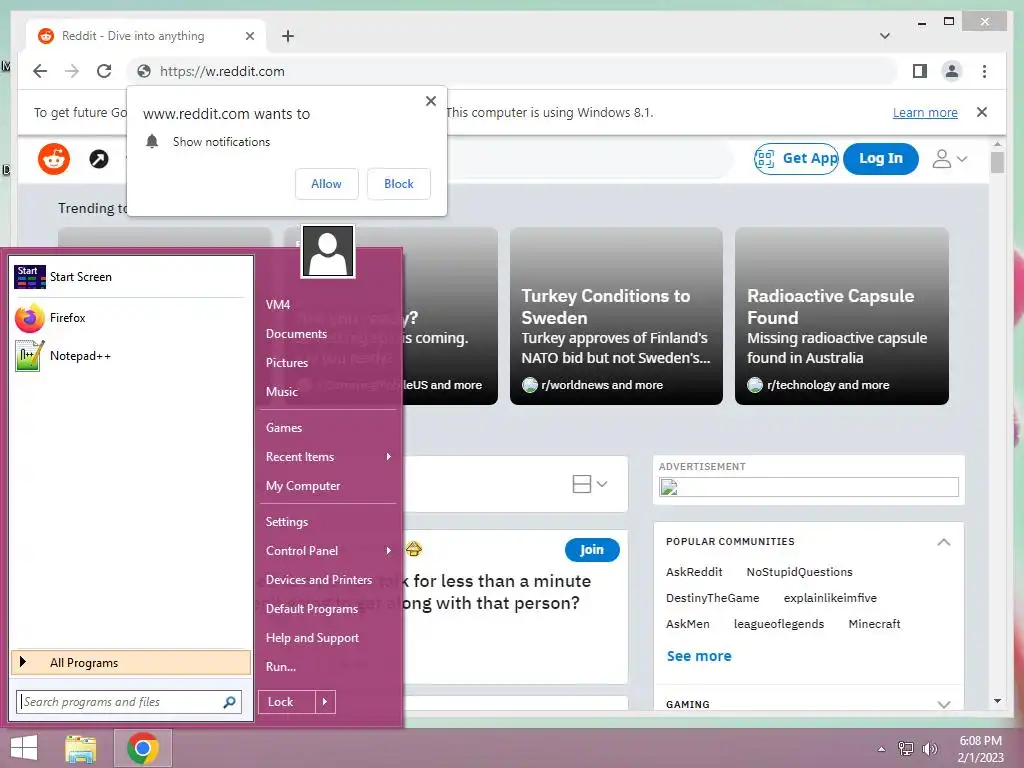Close the Windows 8.1 info bar

(x=982, y=112)
